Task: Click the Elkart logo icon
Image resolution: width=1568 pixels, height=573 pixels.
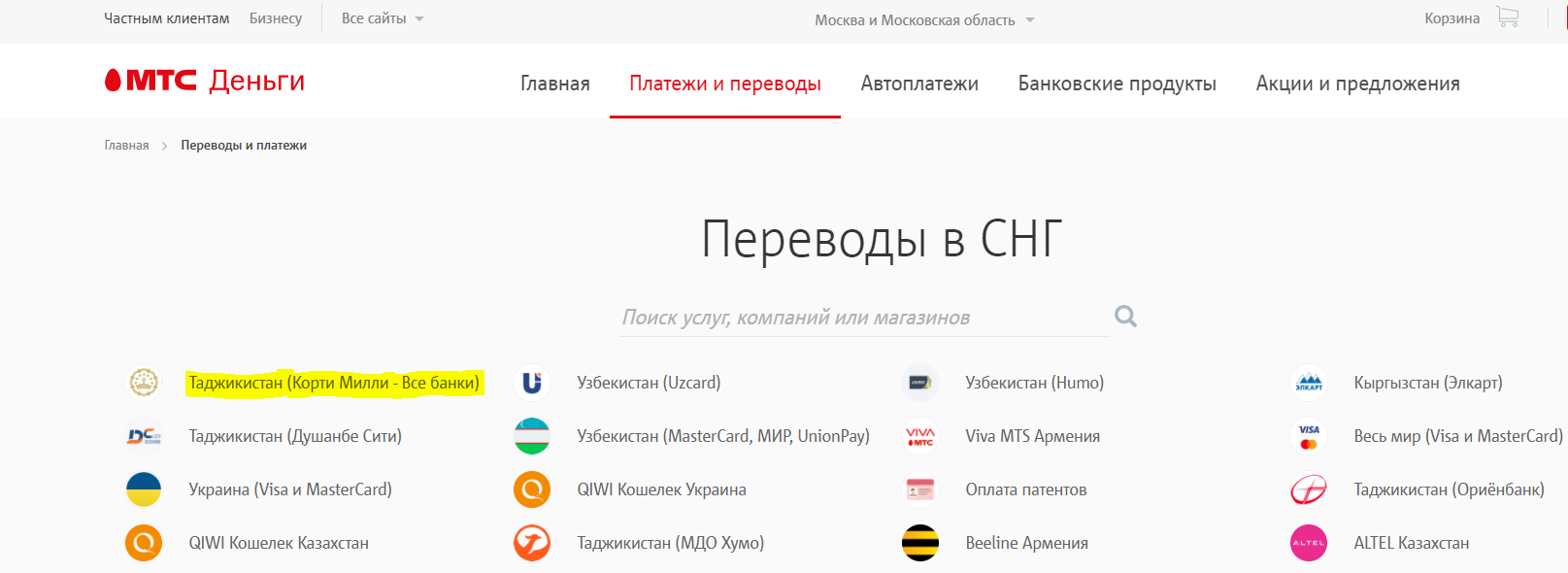Action: pos(1309,383)
